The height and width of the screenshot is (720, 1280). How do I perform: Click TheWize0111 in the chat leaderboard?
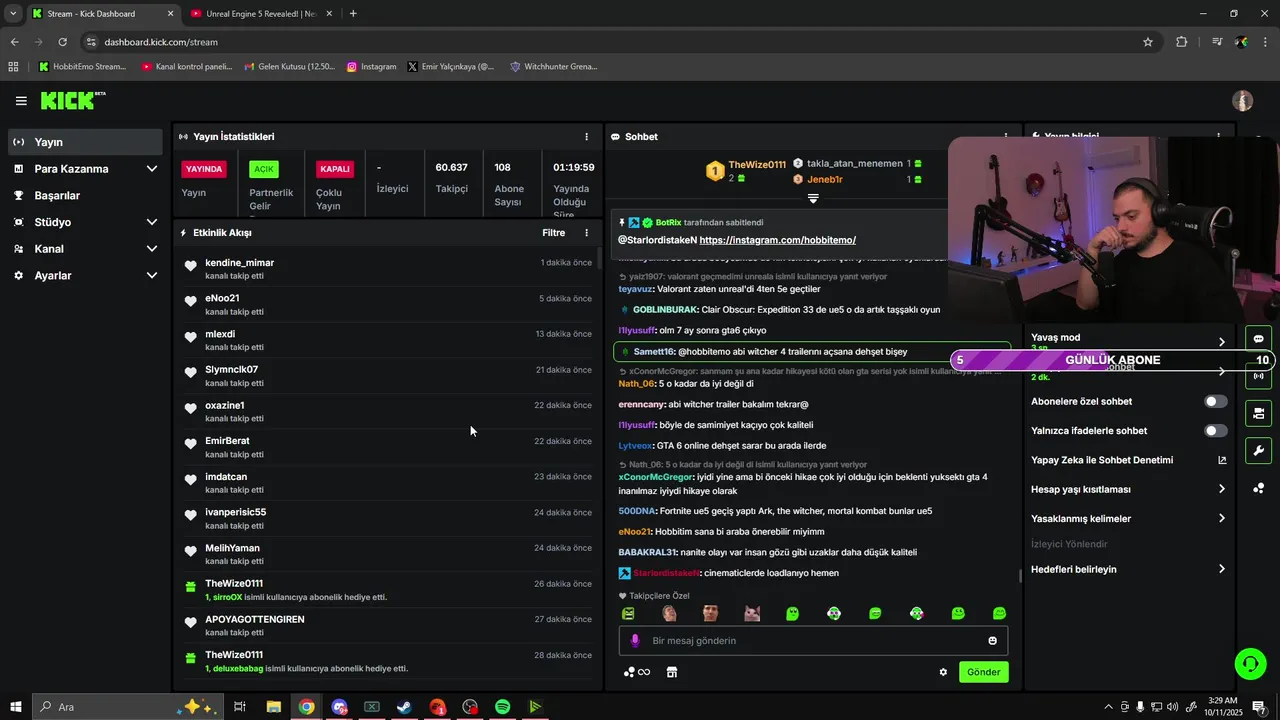(x=757, y=165)
